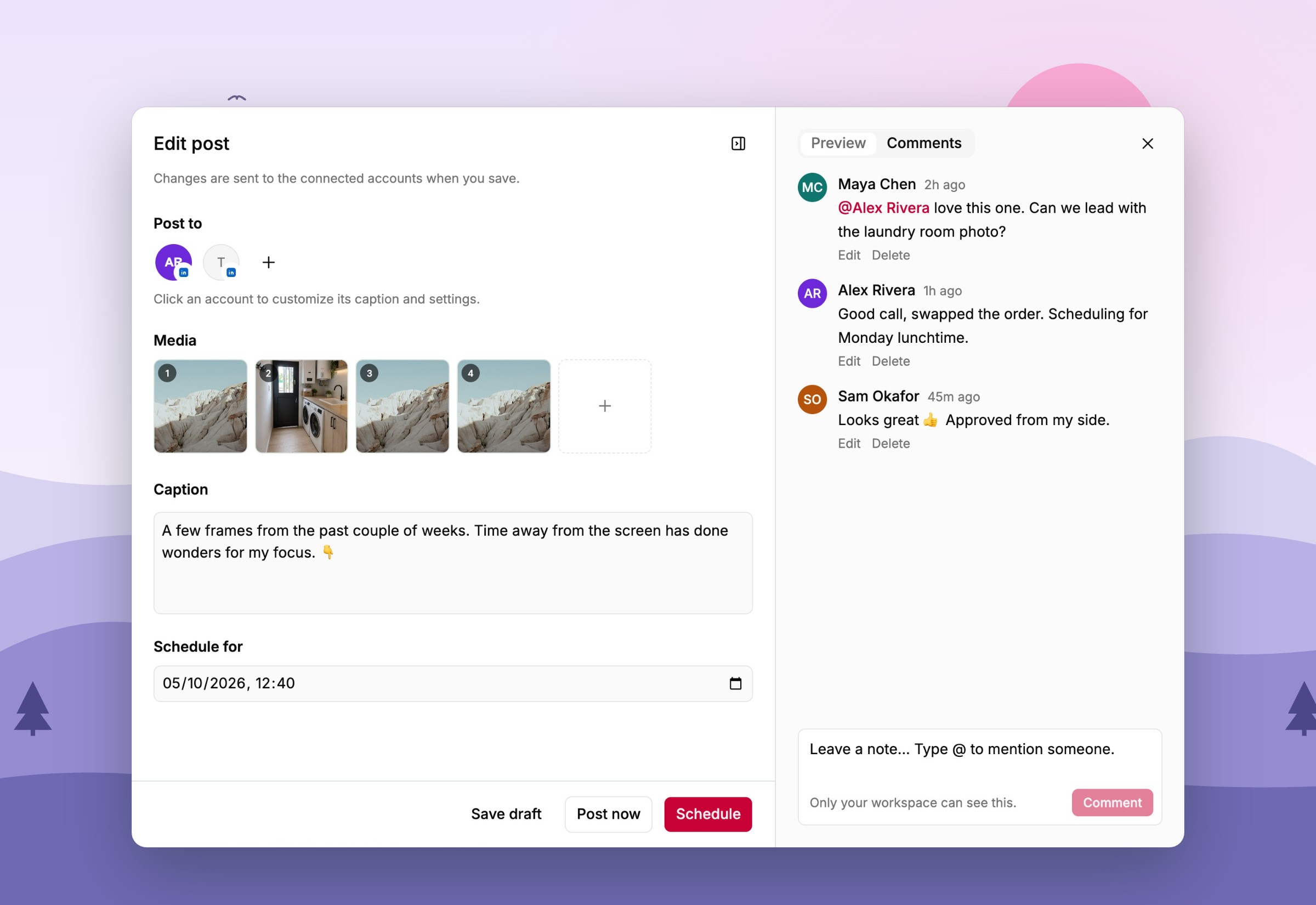Click Save draft
This screenshot has width=1316, height=905.
click(x=506, y=814)
